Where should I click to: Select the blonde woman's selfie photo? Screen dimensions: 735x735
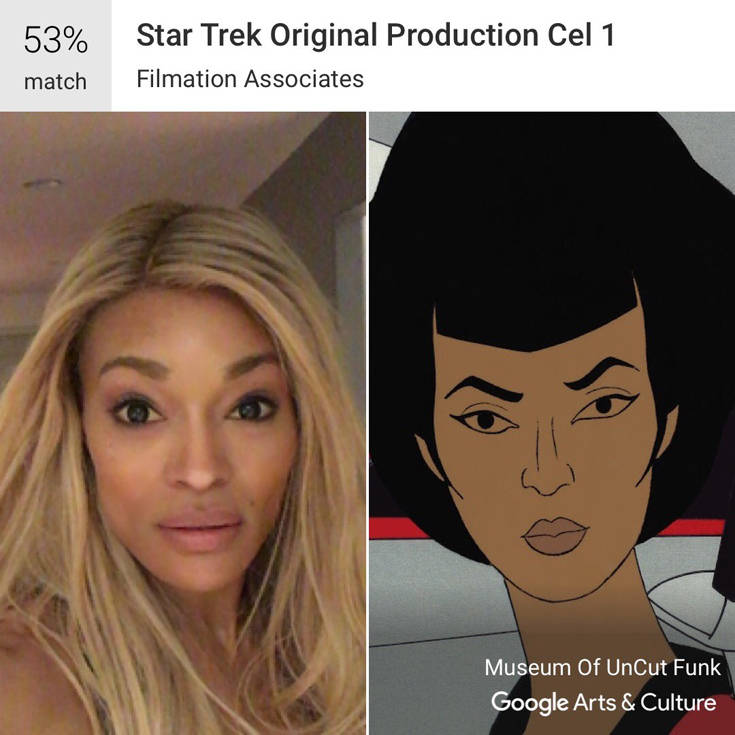pyautogui.click(x=183, y=423)
